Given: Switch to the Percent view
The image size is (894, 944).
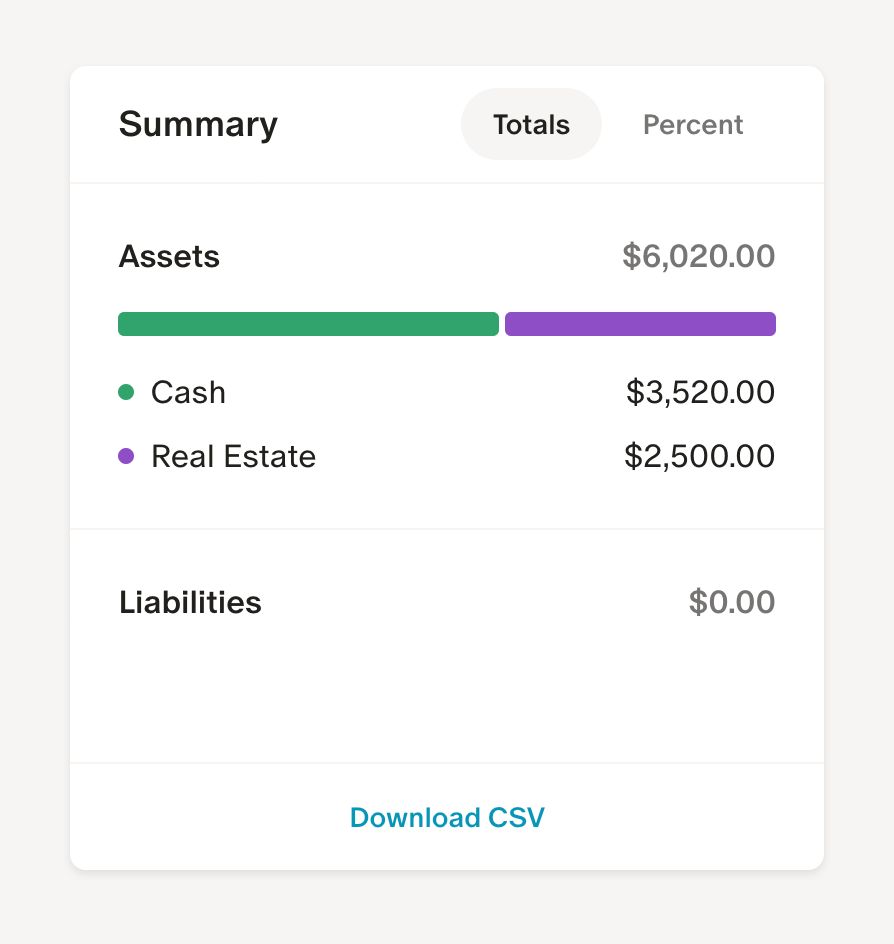Looking at the screenshot, I should (692, 124).
